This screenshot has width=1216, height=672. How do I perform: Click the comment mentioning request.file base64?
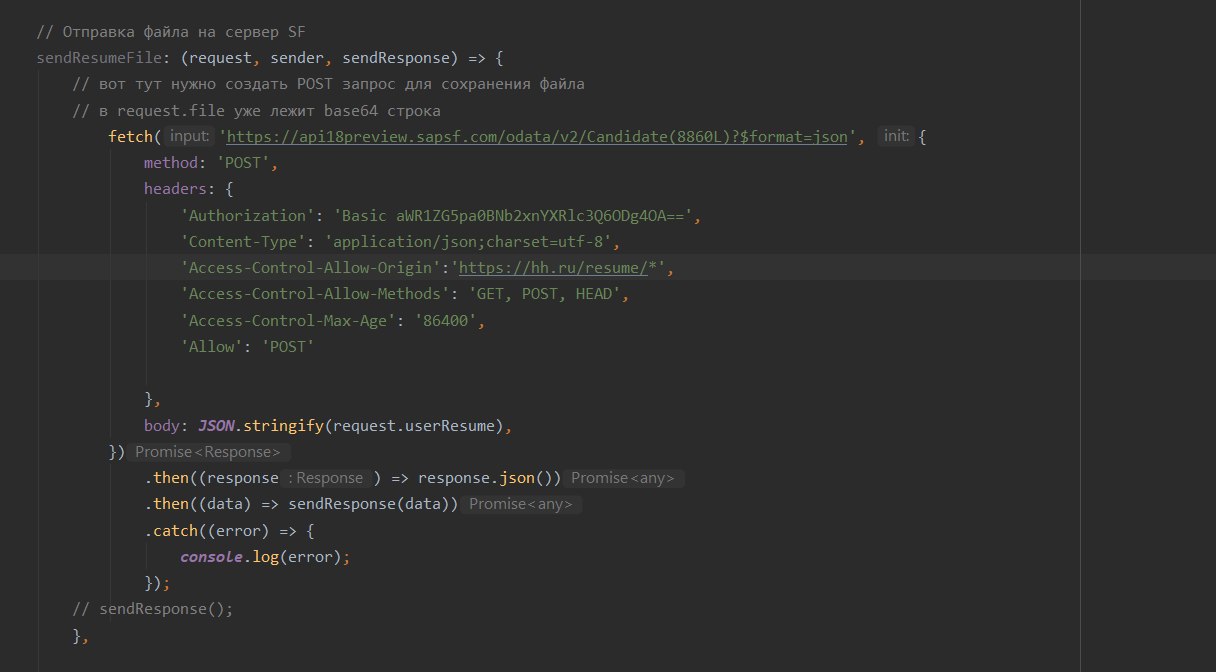256,110
